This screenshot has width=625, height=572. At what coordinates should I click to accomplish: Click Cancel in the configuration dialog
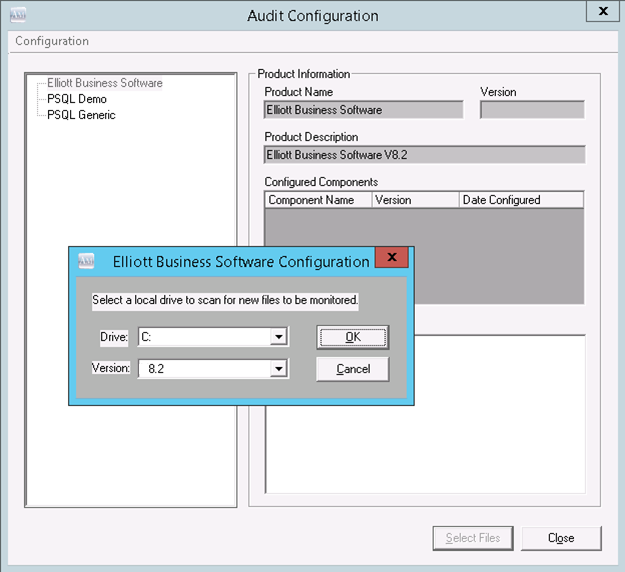pyautogui.click(x=353, y=369)
